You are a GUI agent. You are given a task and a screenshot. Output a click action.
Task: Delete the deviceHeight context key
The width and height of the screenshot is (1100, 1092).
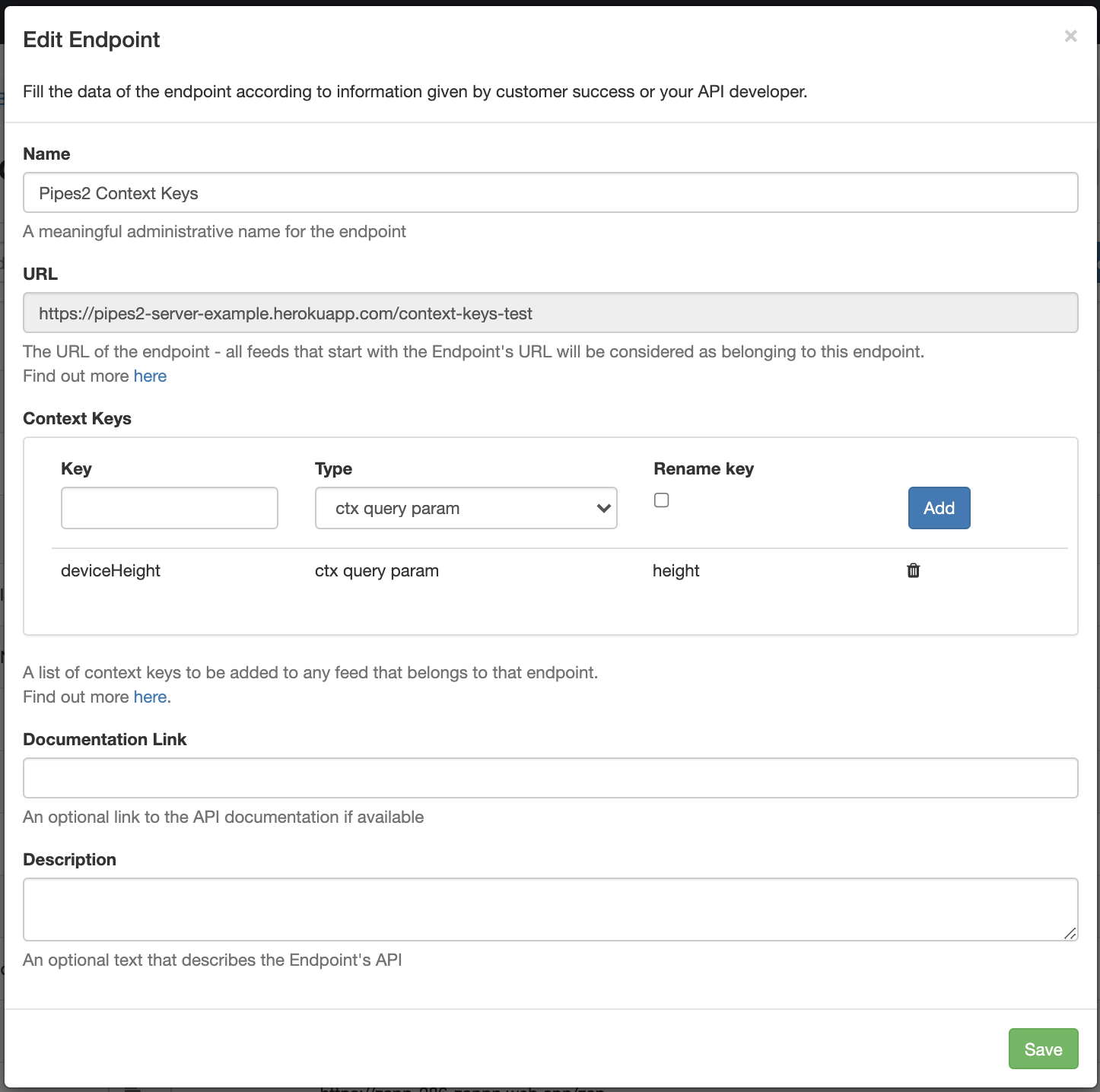pyautogui.click(x=914, y=570)
